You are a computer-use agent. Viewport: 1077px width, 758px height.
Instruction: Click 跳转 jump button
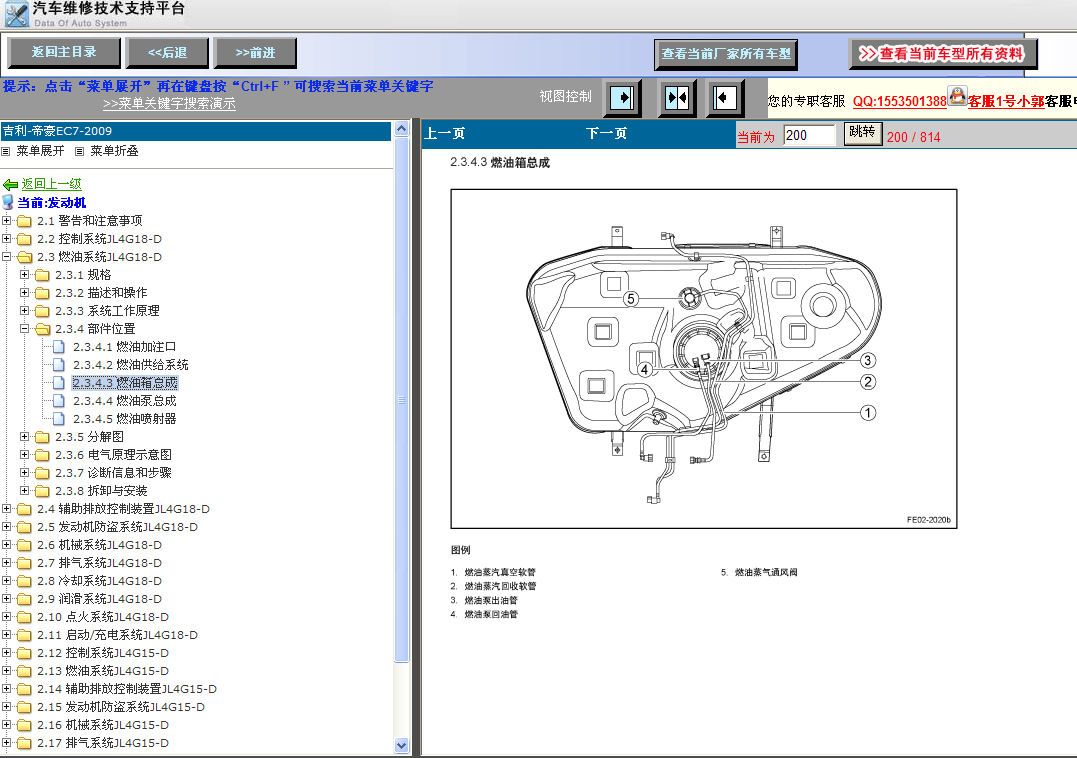point(863,133)
